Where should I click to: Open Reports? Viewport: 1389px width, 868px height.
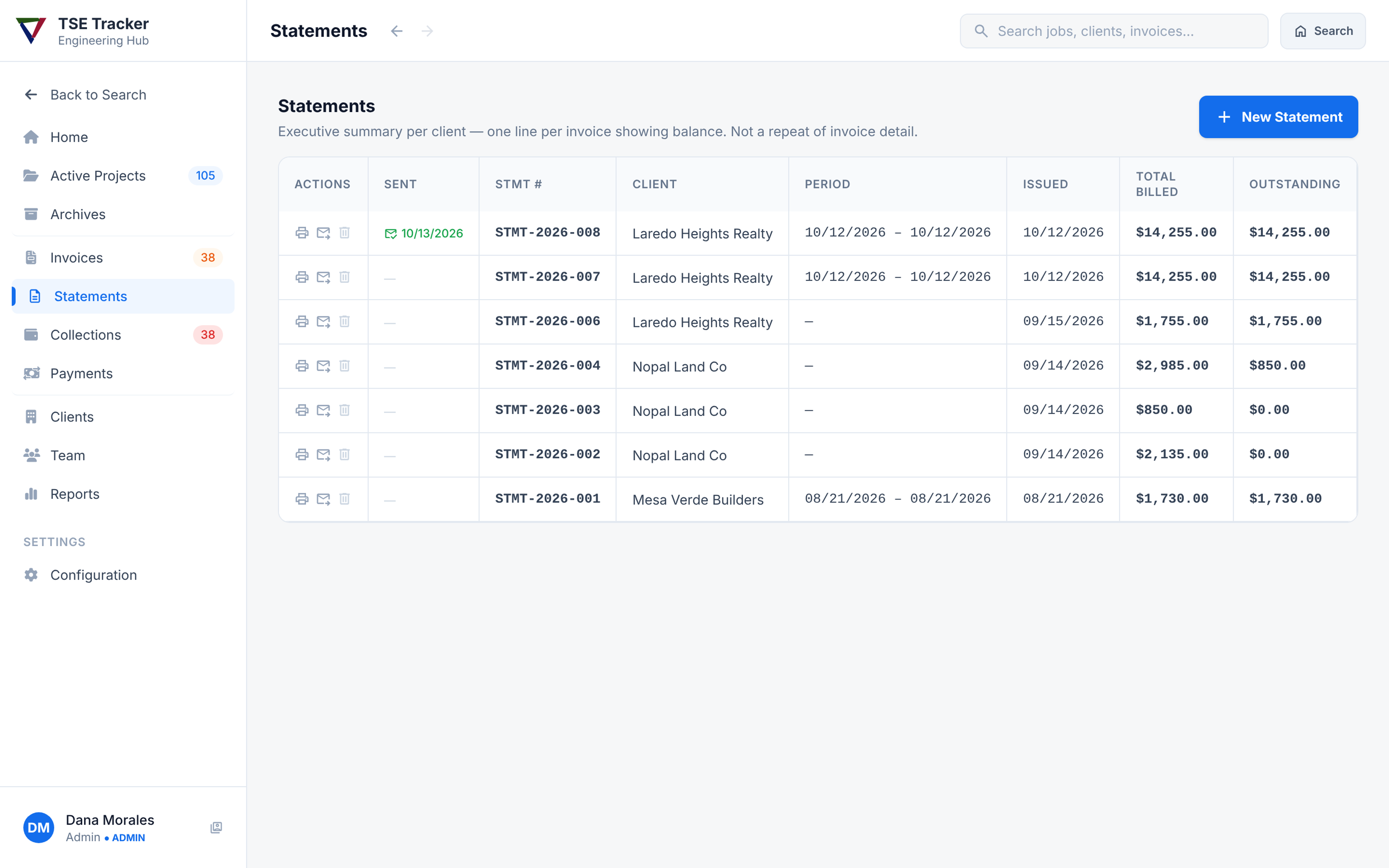(123, 494)
